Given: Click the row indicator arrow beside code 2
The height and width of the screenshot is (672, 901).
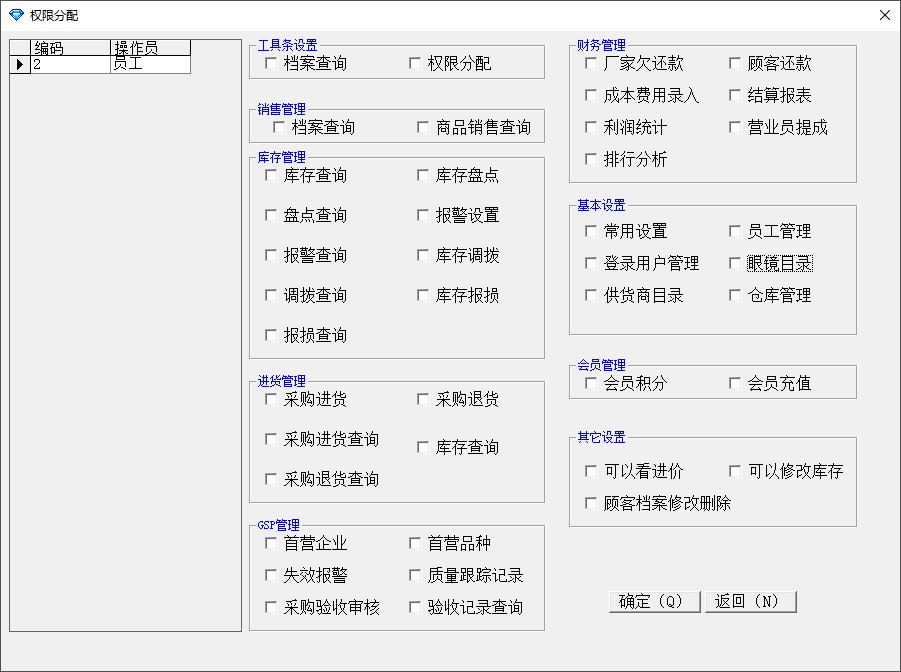Looking at the screenshot, I should tap(20, 64).
